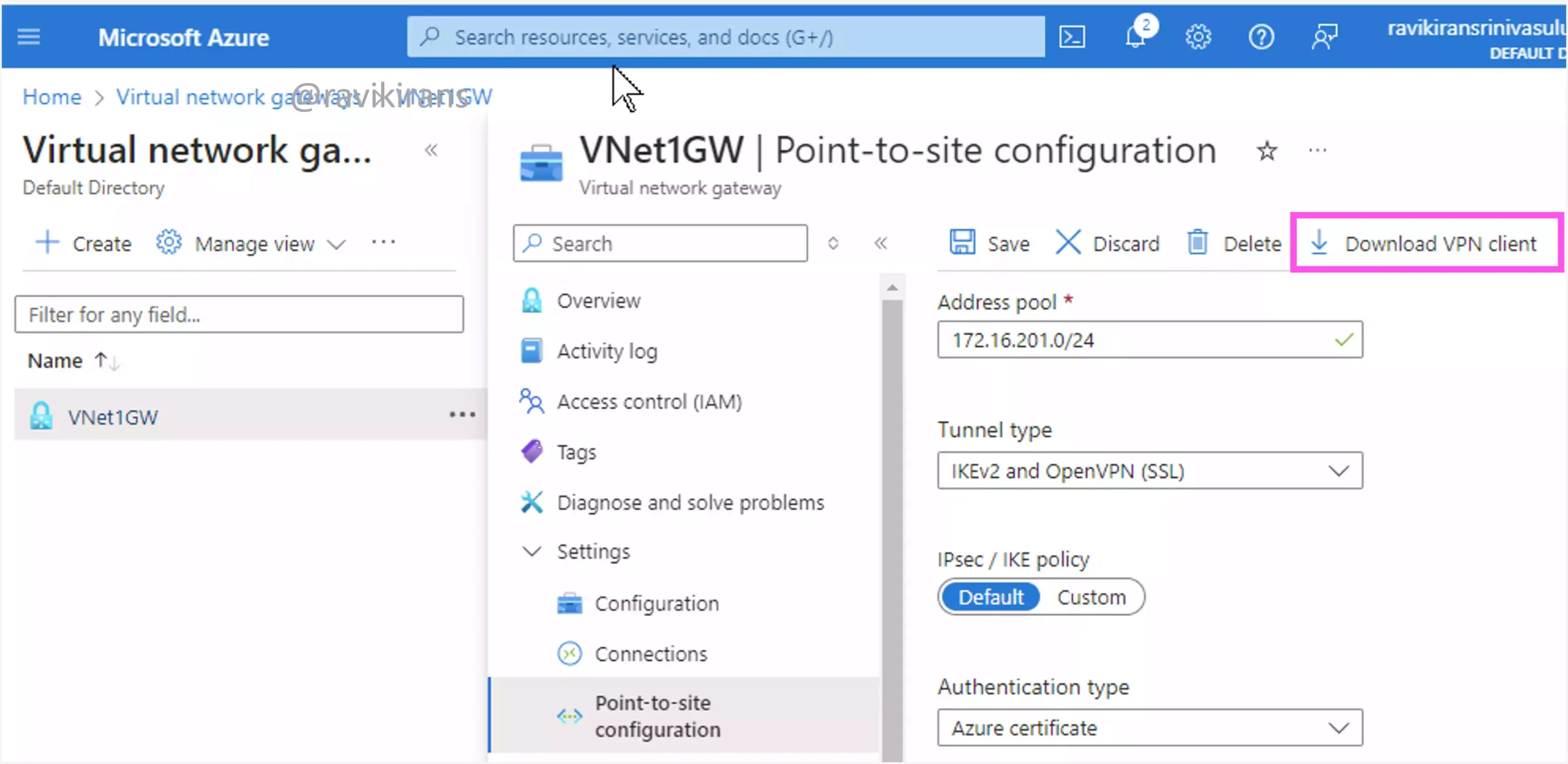The width and height of the screenshot is (1568, 764).
Task: Click the Address pool field
Action: pos(1150,339)
